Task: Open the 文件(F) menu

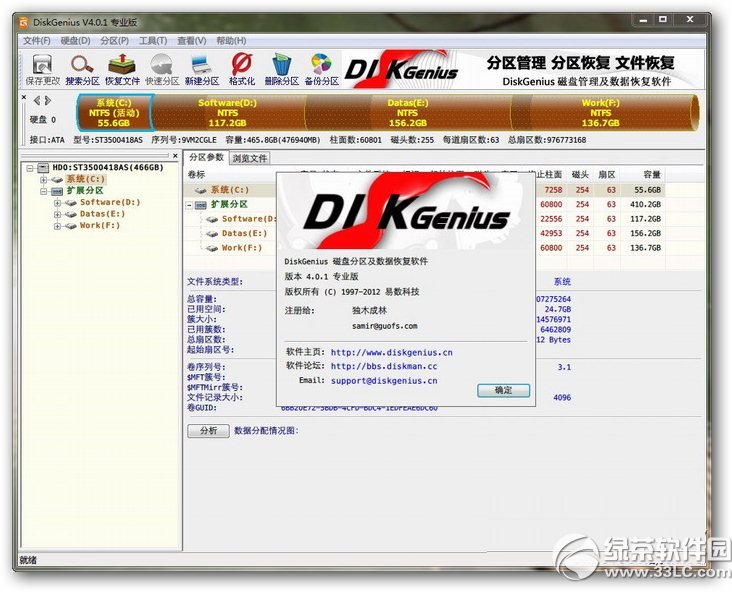Action: tap(37, 41)
